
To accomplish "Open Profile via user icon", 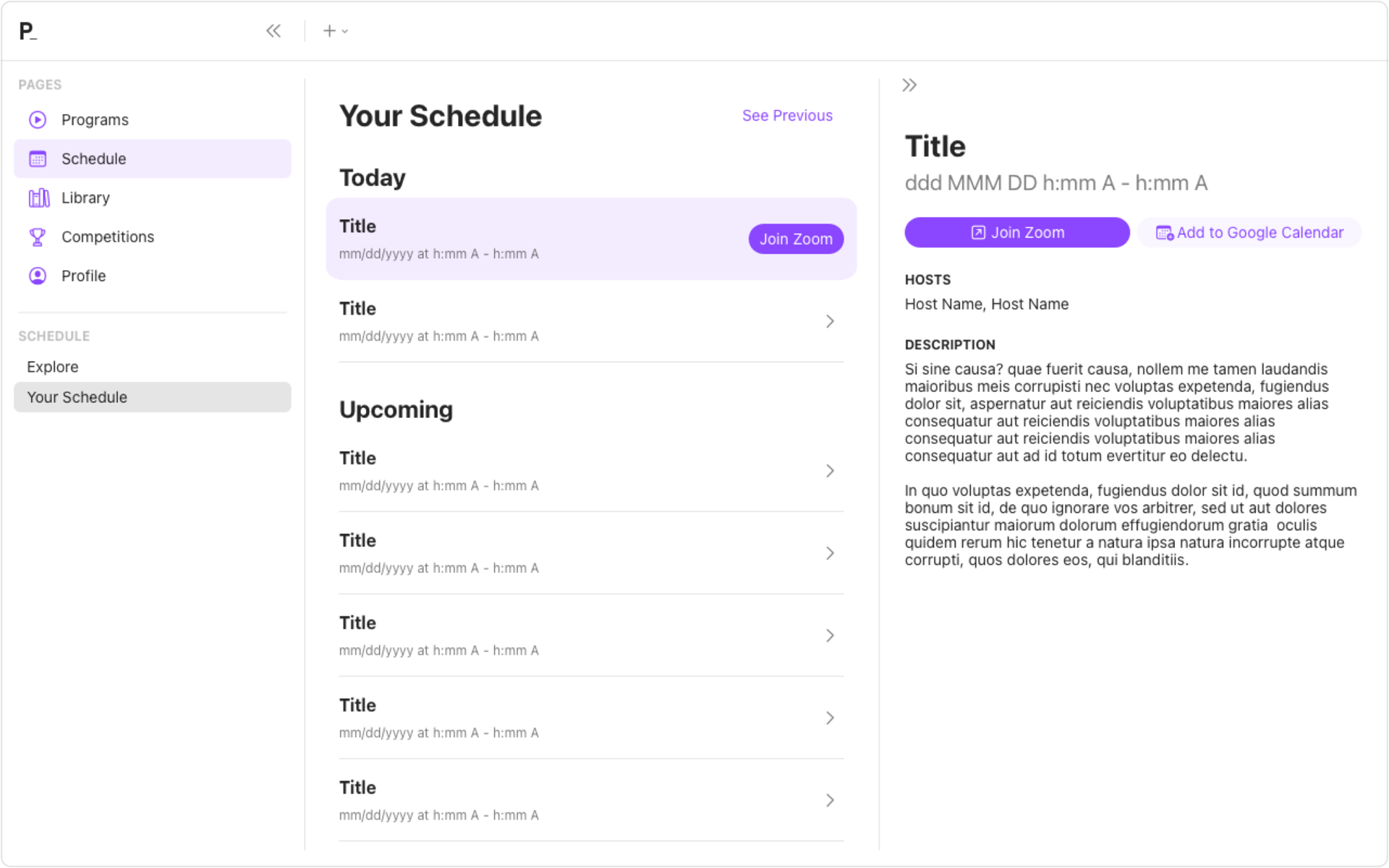I will click(x=38, y=276).
